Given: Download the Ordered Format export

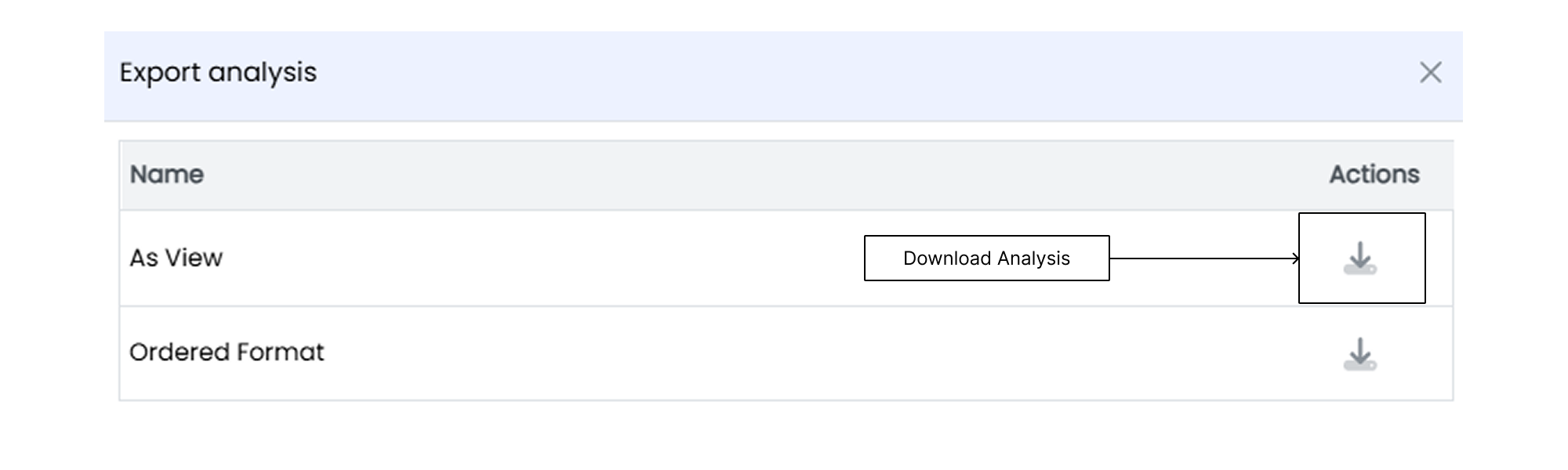Looking at the screenshot, I should pos(1360,354).
